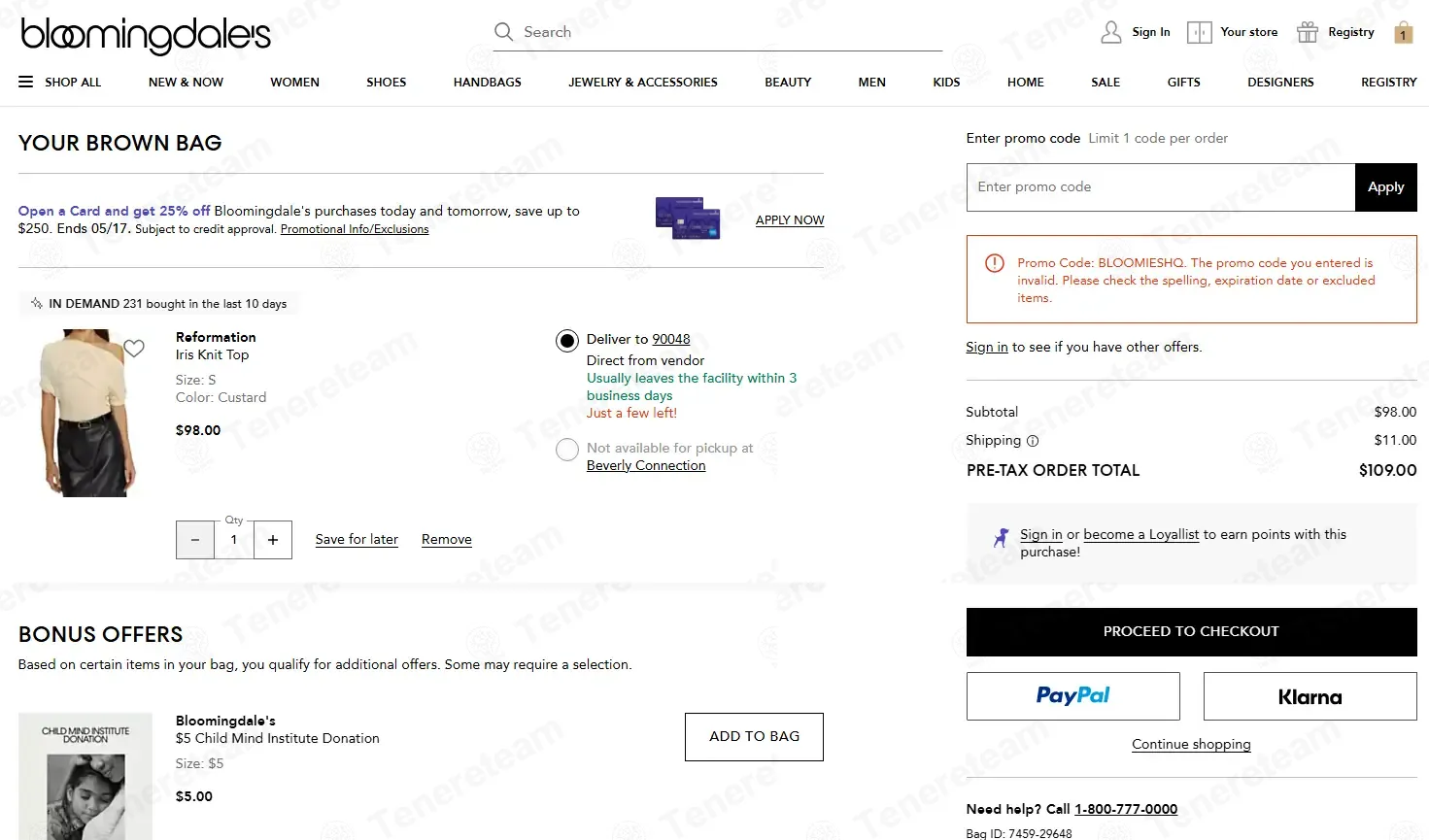1429x840 pixels.
Task: Open the Child Mind Institute donation thumbnail
Action: (85, 777)
